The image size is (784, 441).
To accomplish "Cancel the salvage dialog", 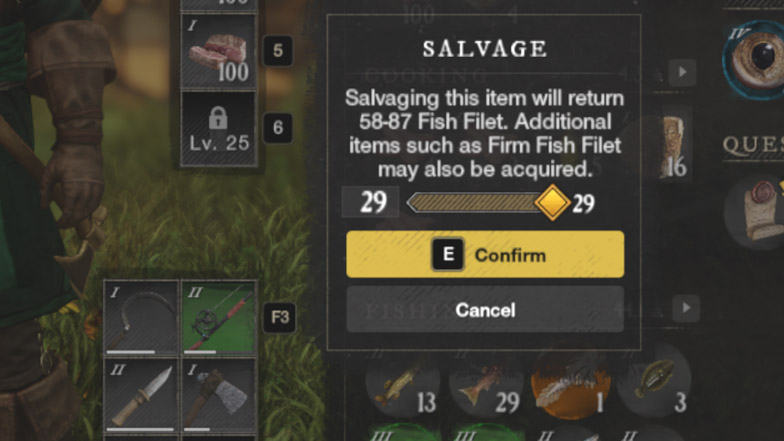I will [485, 310].
